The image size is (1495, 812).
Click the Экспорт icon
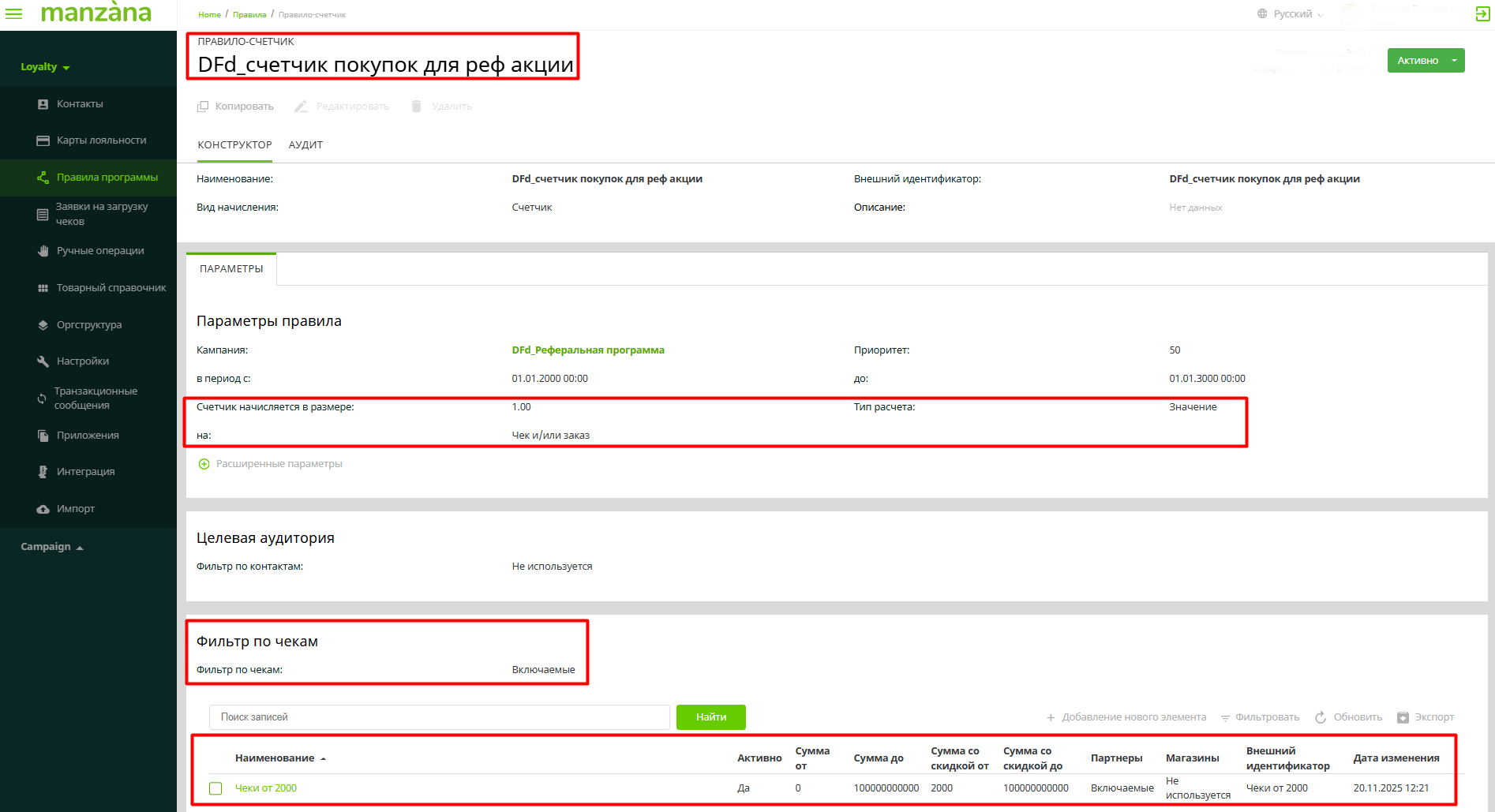click(x=1403, y=717)
